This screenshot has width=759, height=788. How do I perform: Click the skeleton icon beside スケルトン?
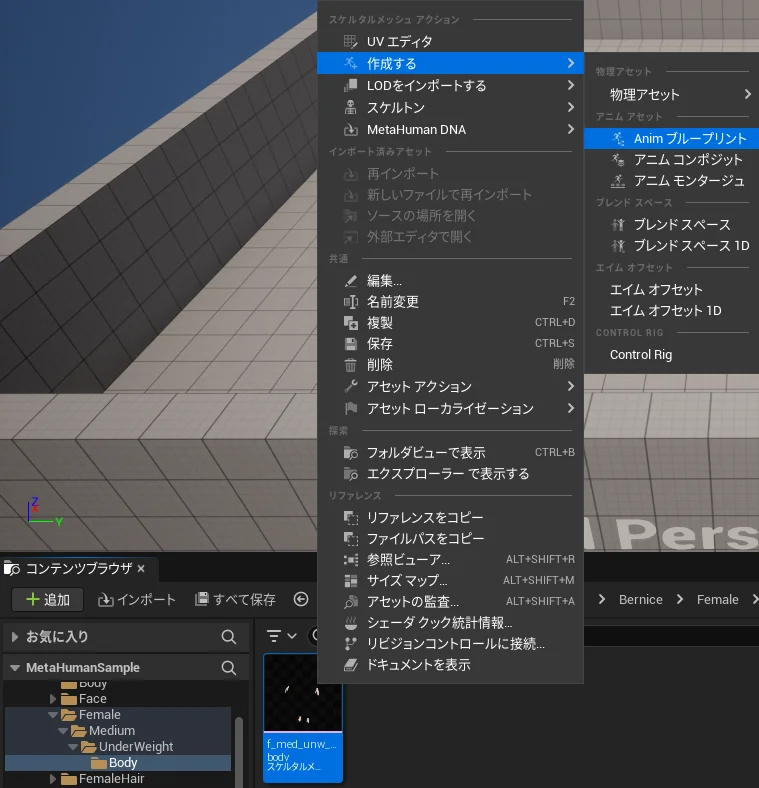click(350, 108)
